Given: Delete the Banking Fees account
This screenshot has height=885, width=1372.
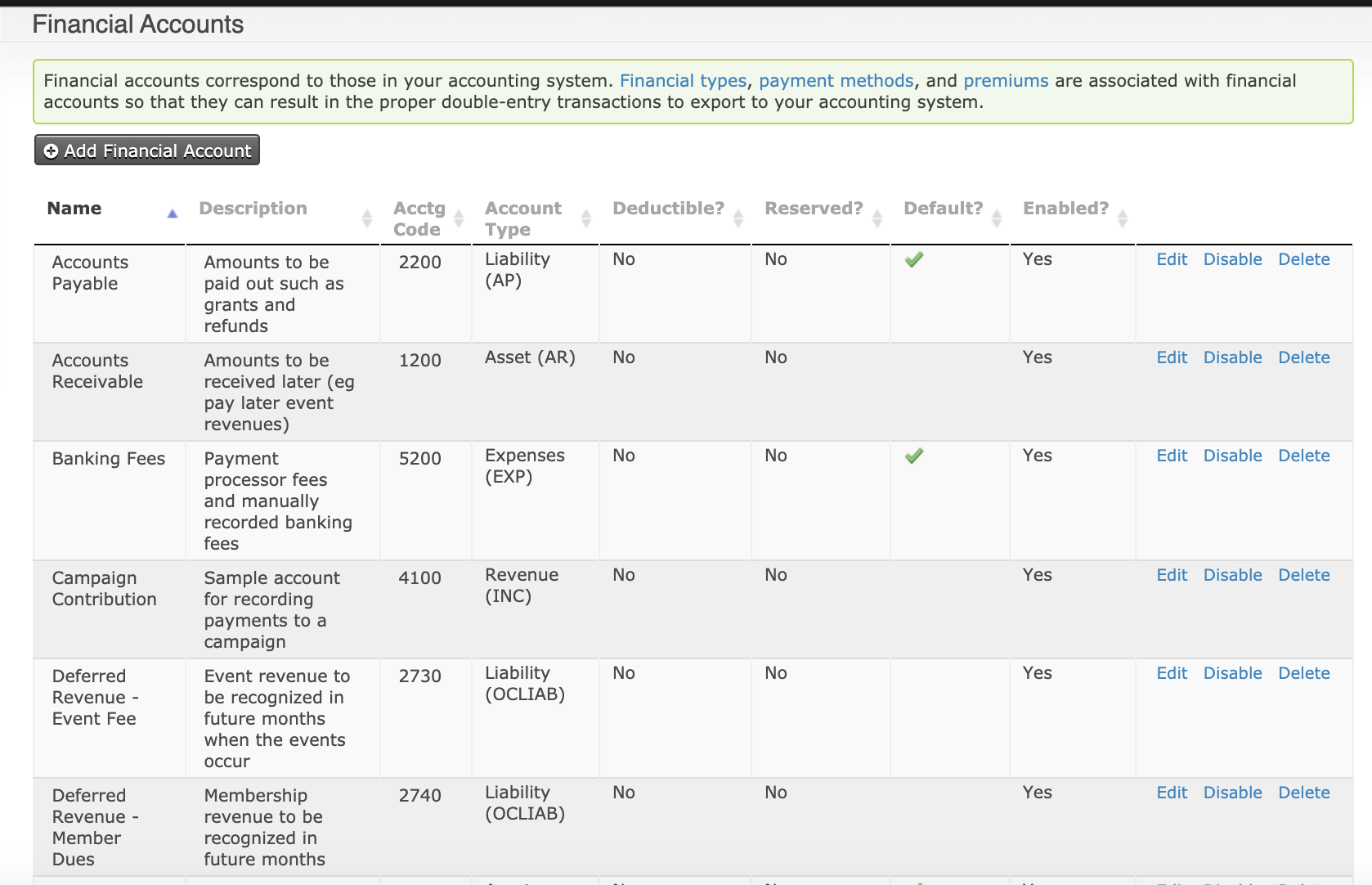Looking at the screenshot, I should click(x=1304, y=456).
